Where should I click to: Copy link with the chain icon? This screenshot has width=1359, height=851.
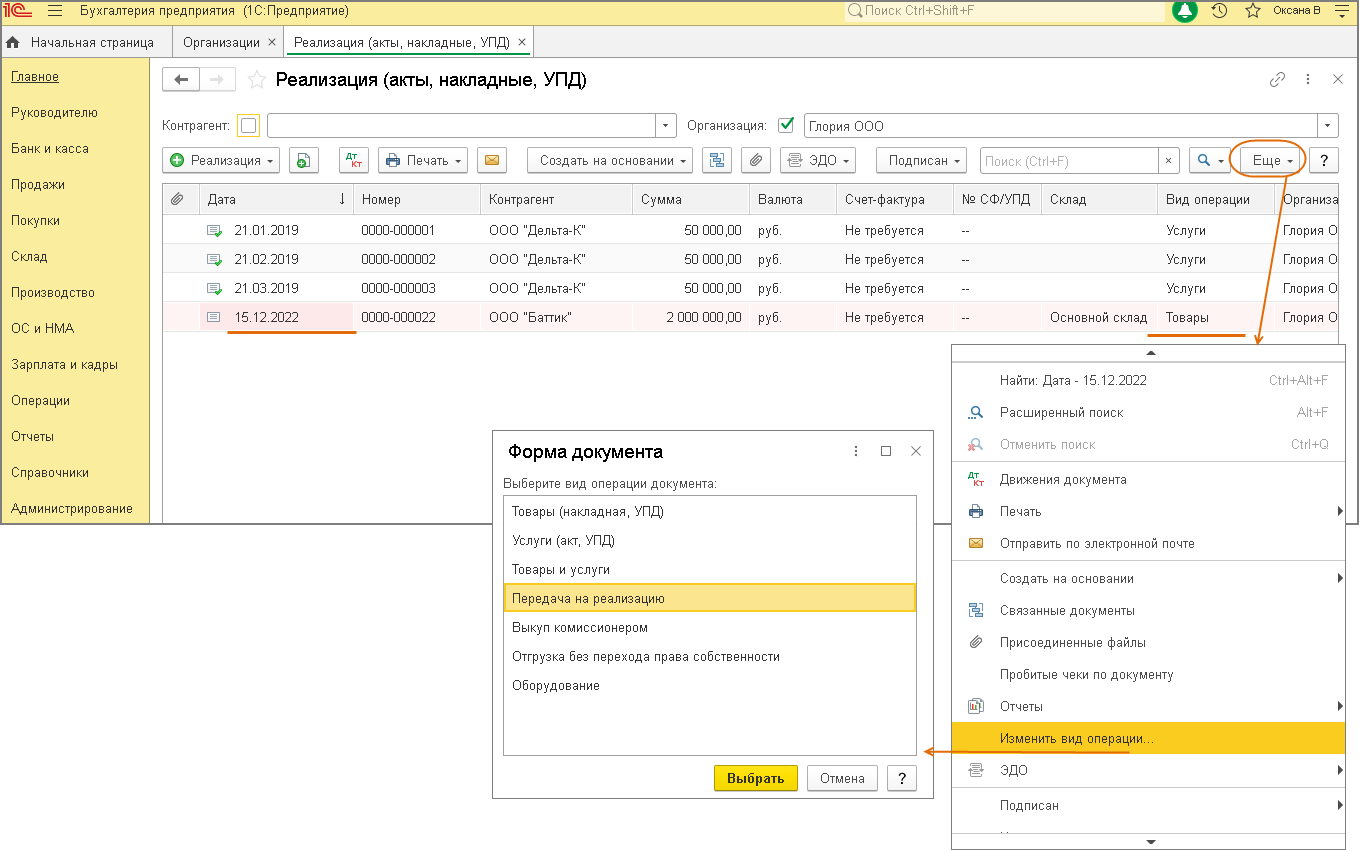pos(1277,80)
